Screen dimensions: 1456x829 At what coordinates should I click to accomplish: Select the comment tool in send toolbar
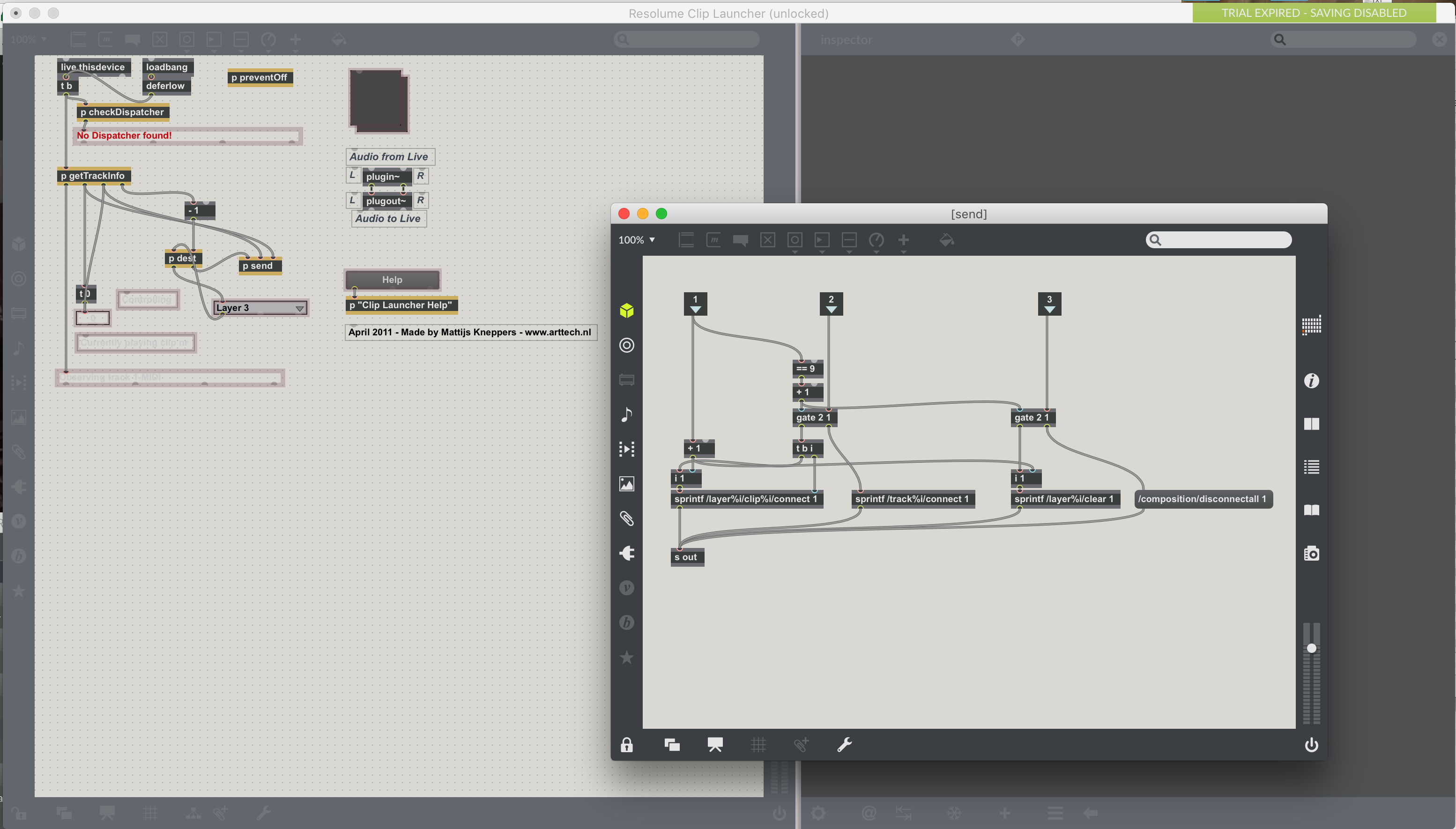coord(740,240)
